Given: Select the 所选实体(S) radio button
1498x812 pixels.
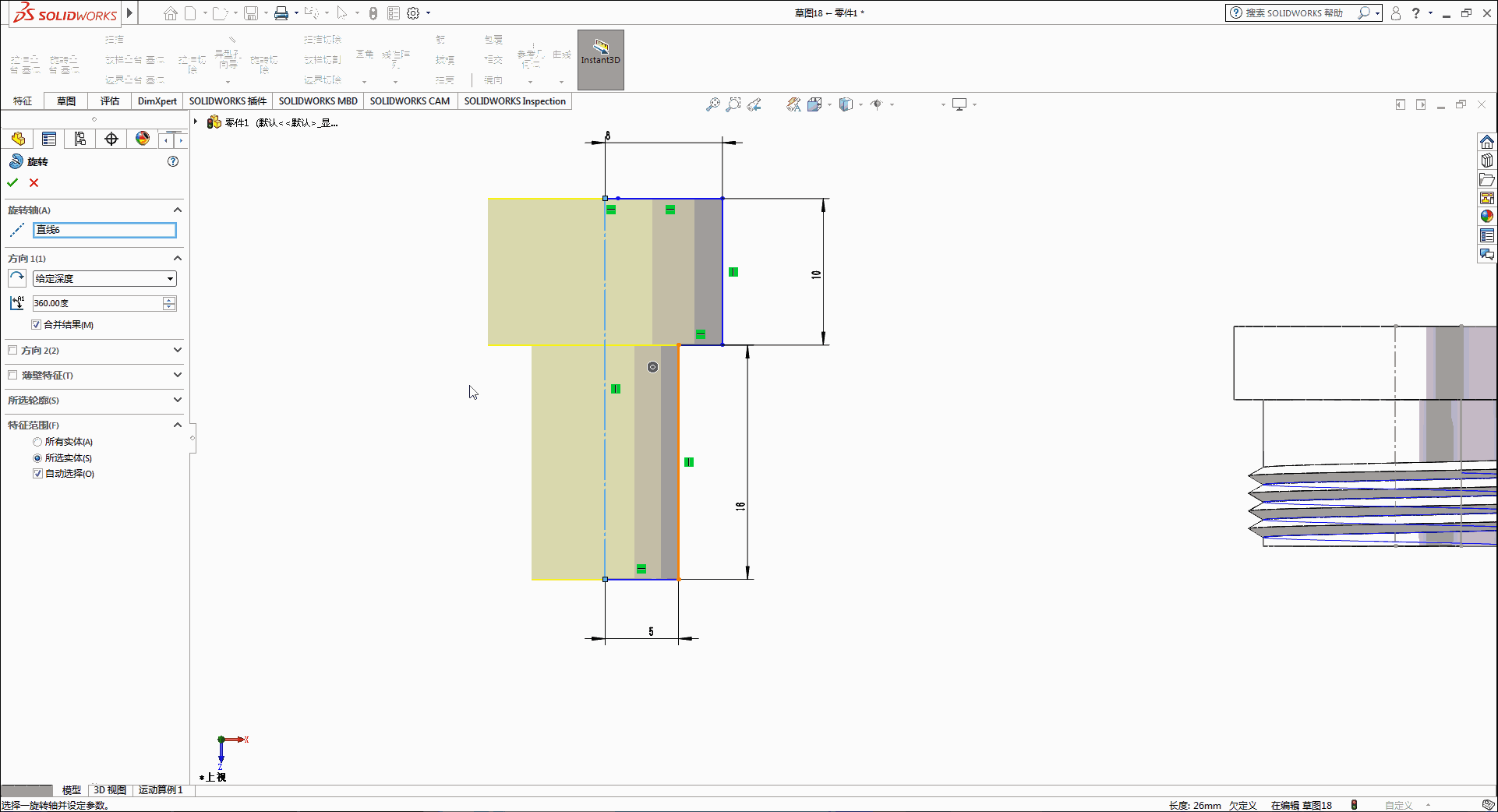Looking at the screenshot, I should pos(37,458).
